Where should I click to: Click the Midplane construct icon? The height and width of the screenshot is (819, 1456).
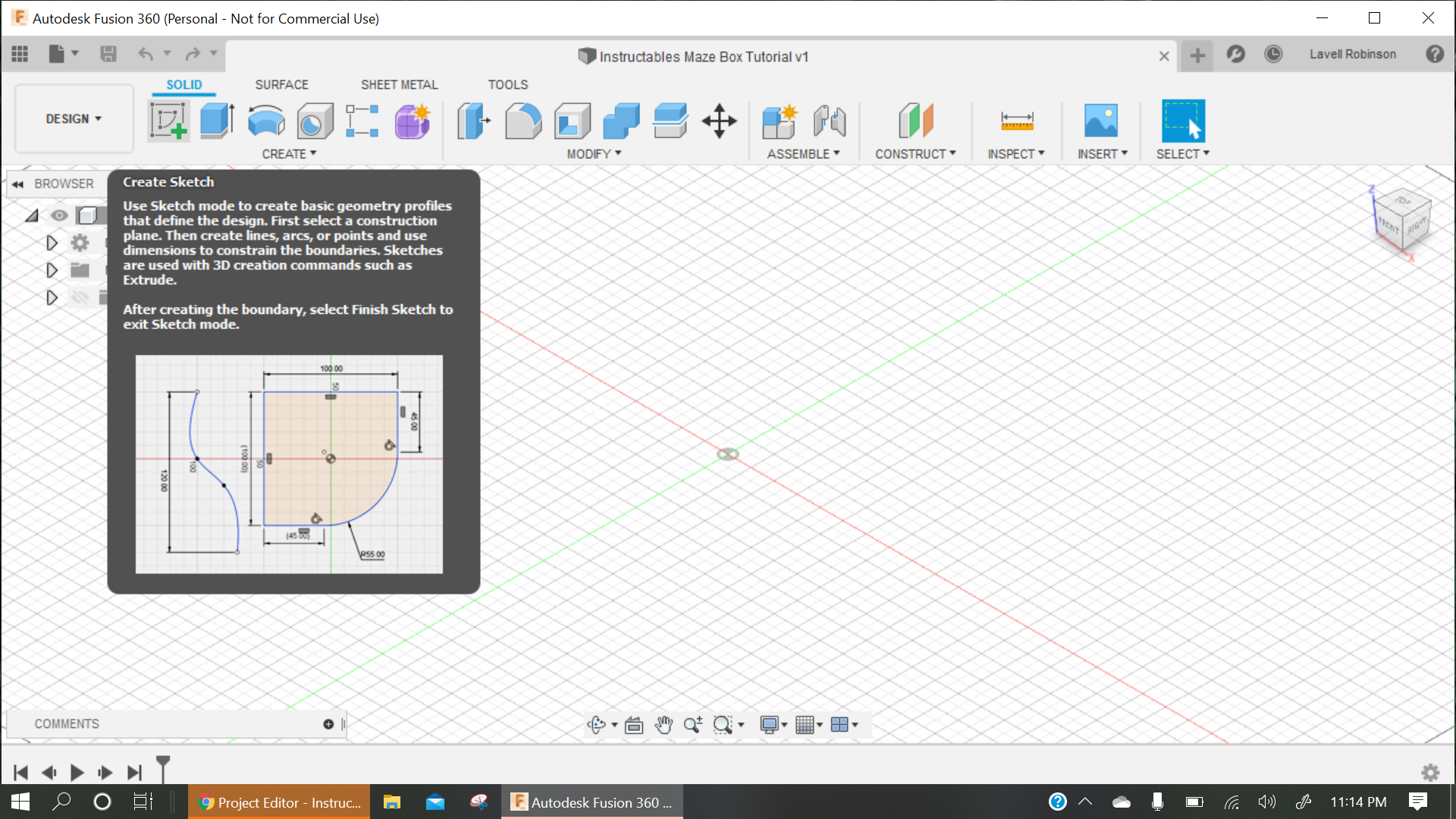[916, 121]
